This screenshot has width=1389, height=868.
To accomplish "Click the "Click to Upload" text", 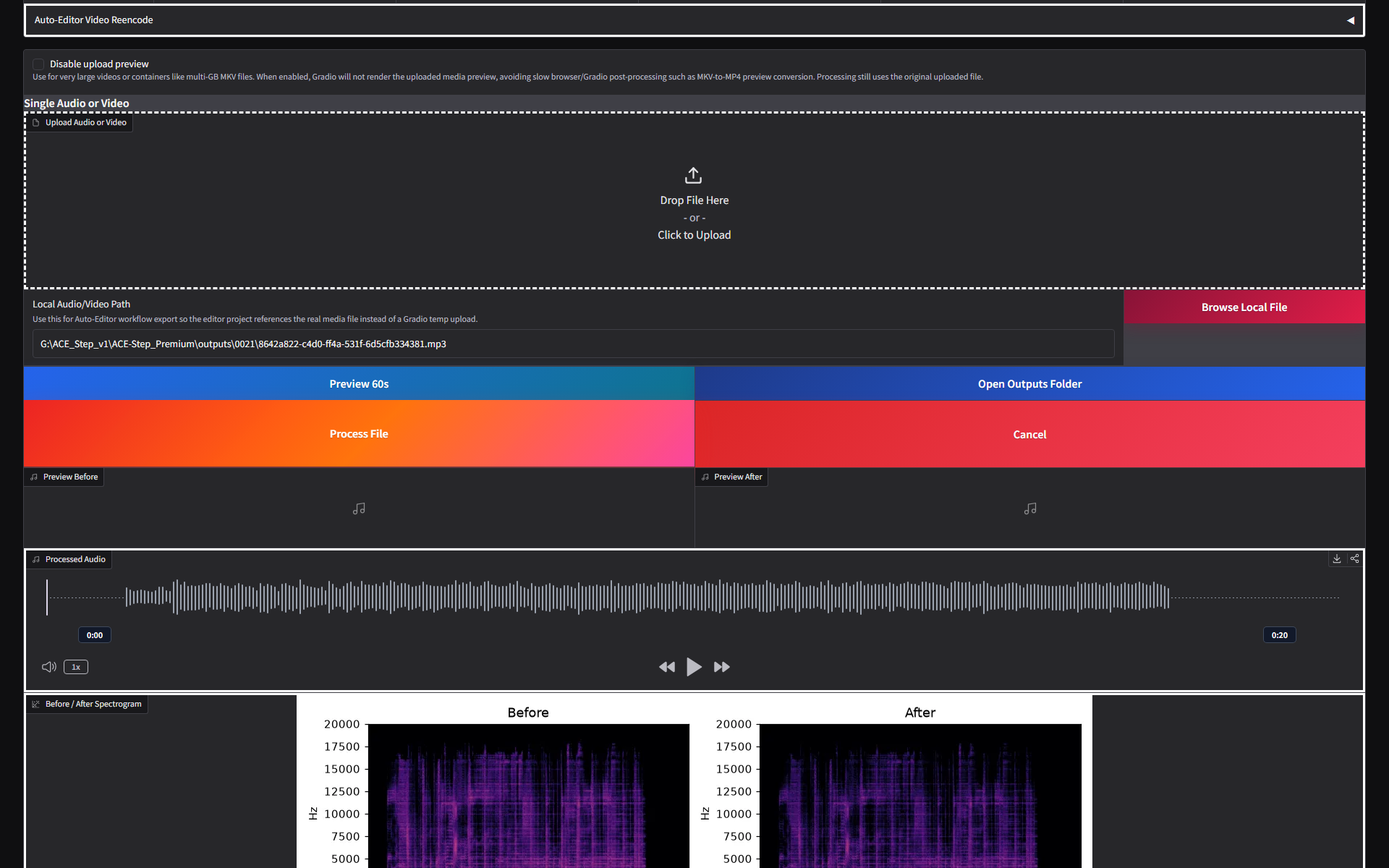I will click(694, 235).
